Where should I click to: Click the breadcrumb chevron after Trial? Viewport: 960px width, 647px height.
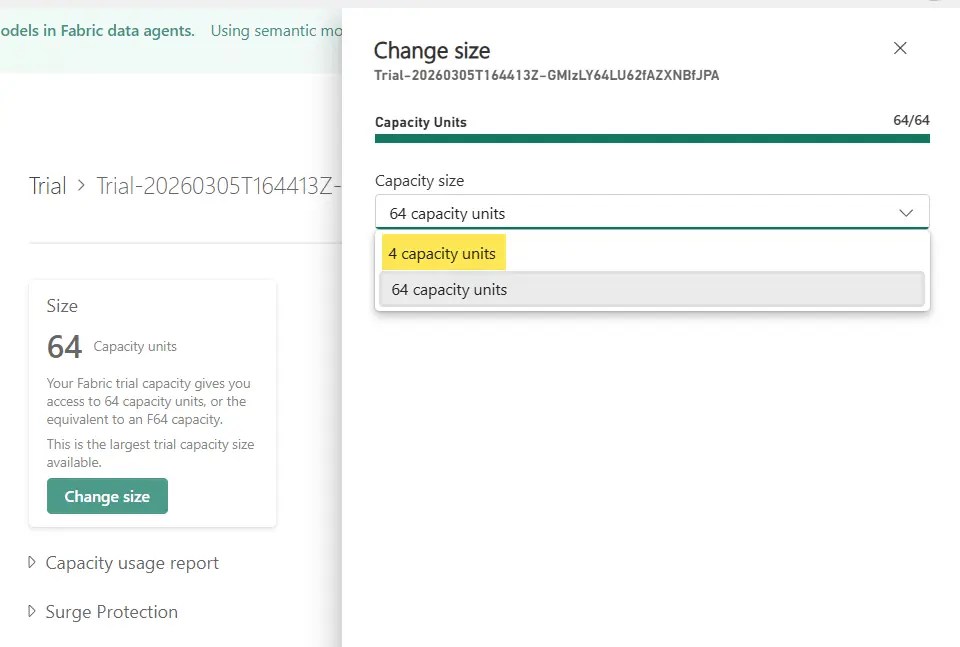click(x=81, y=185)
